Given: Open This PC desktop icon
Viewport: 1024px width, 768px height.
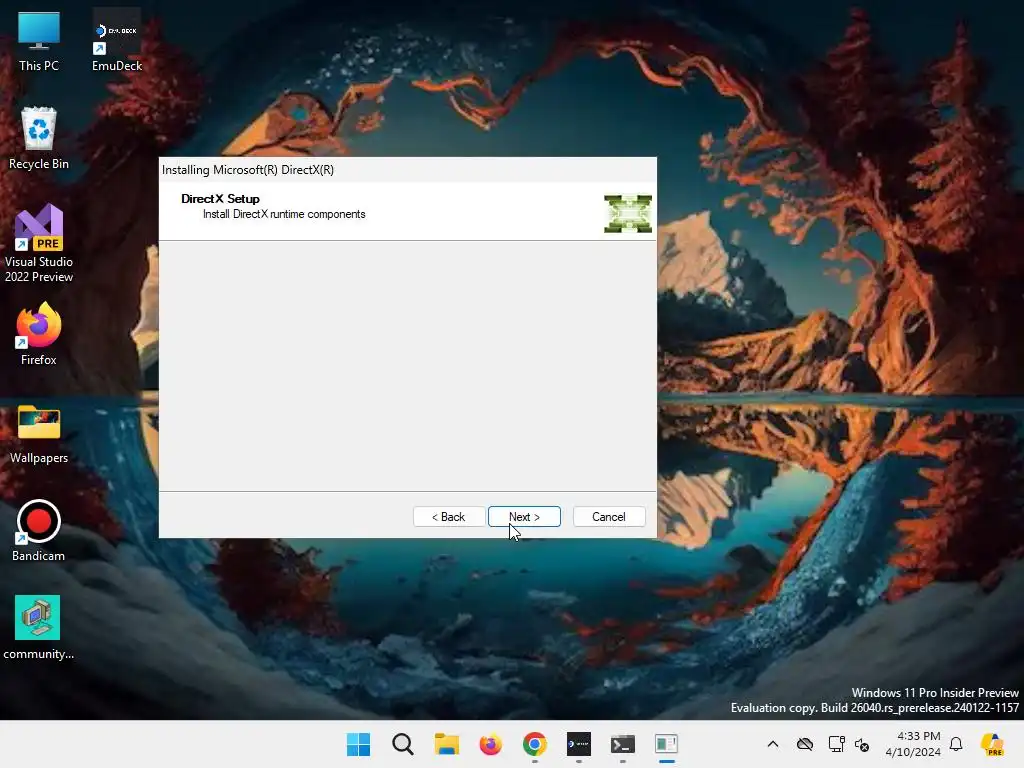Looking at the screenshot, I should tap(39, 41).
